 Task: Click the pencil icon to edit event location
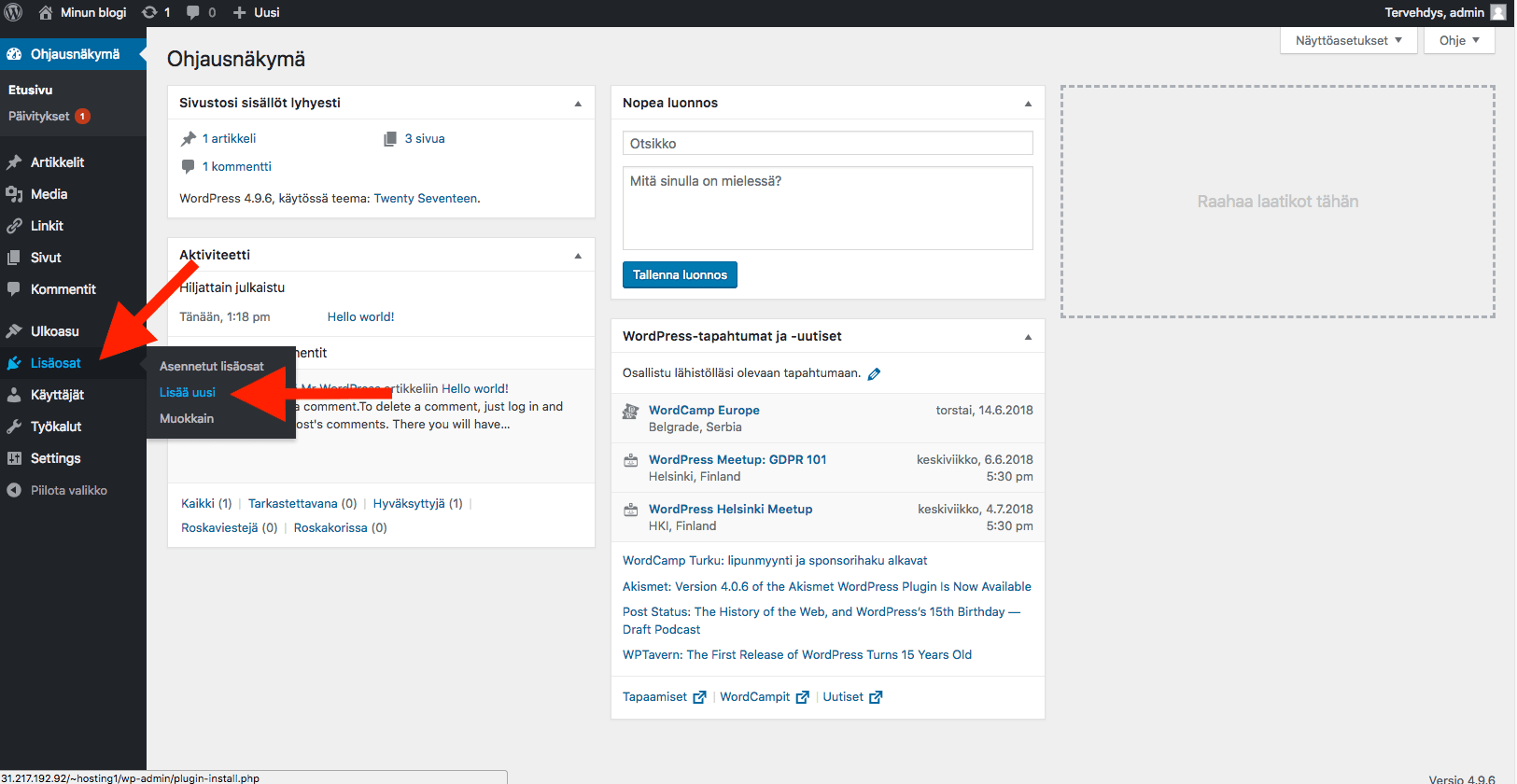click(x=874, y=374)
